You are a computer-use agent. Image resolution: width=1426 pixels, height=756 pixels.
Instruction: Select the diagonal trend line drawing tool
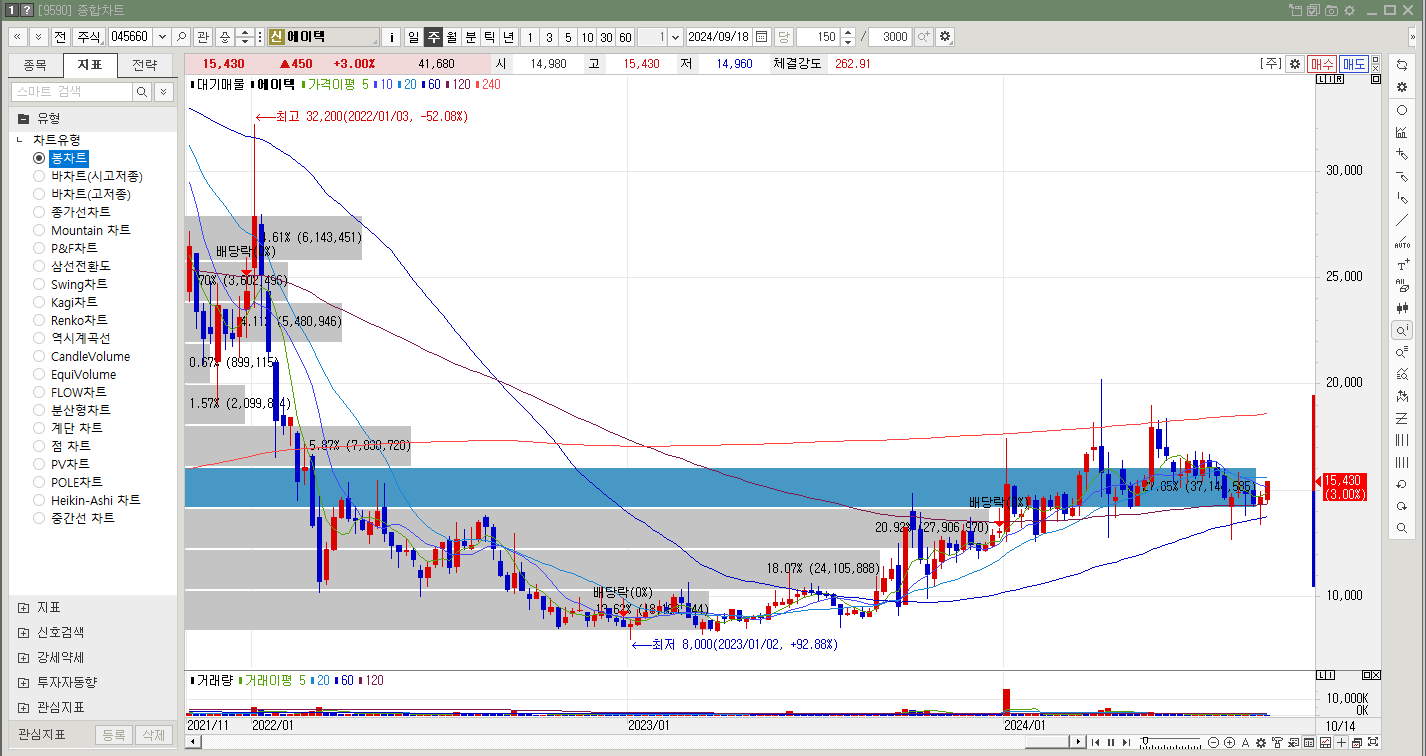(x=1402, y=220)
